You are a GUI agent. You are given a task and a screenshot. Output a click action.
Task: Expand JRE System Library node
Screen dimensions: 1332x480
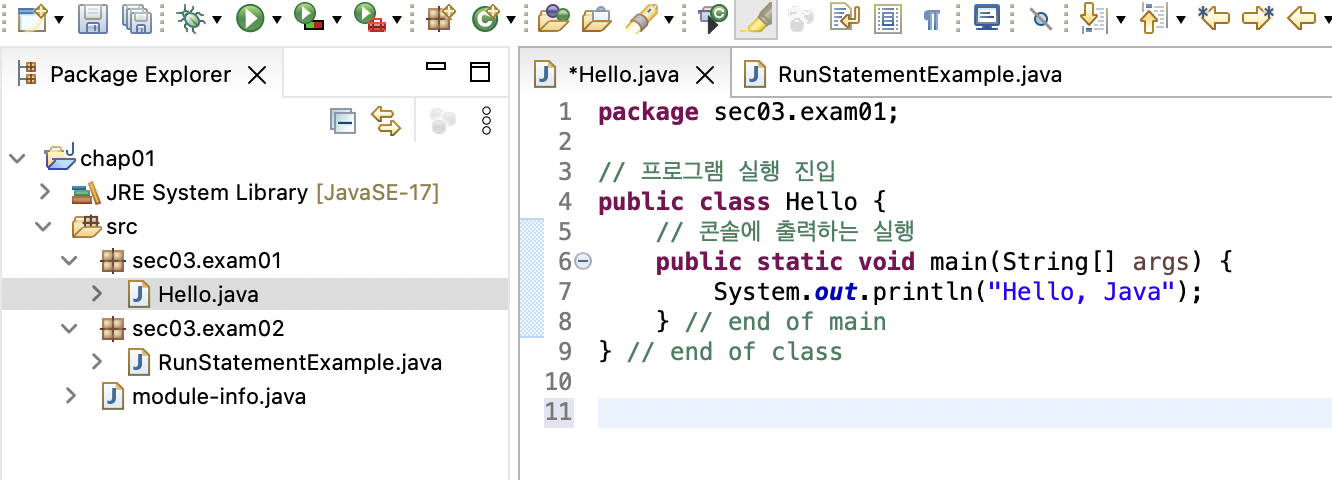pyautogui.click(x=44, y=192)
